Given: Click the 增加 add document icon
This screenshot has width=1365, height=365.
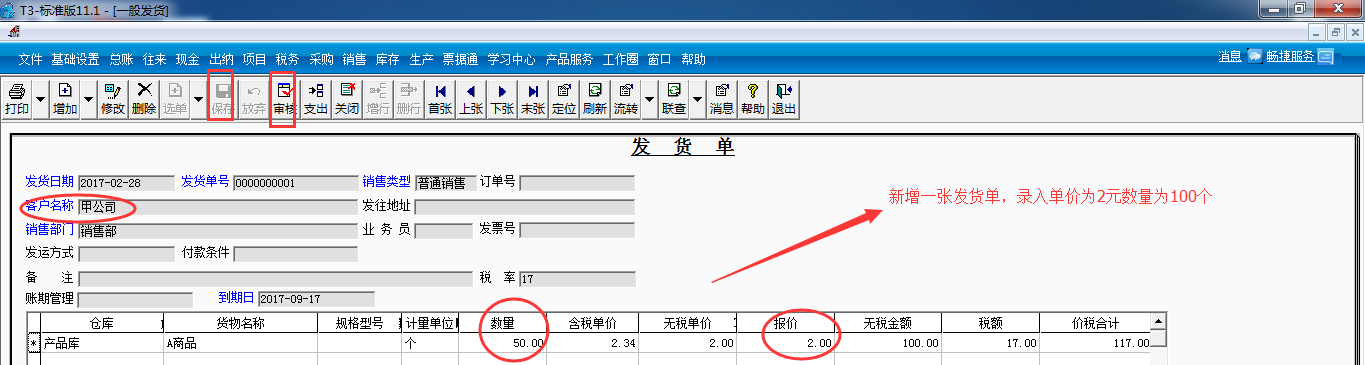Looking at the screenshot, I should pyautogui.click(x=65, y=98).
